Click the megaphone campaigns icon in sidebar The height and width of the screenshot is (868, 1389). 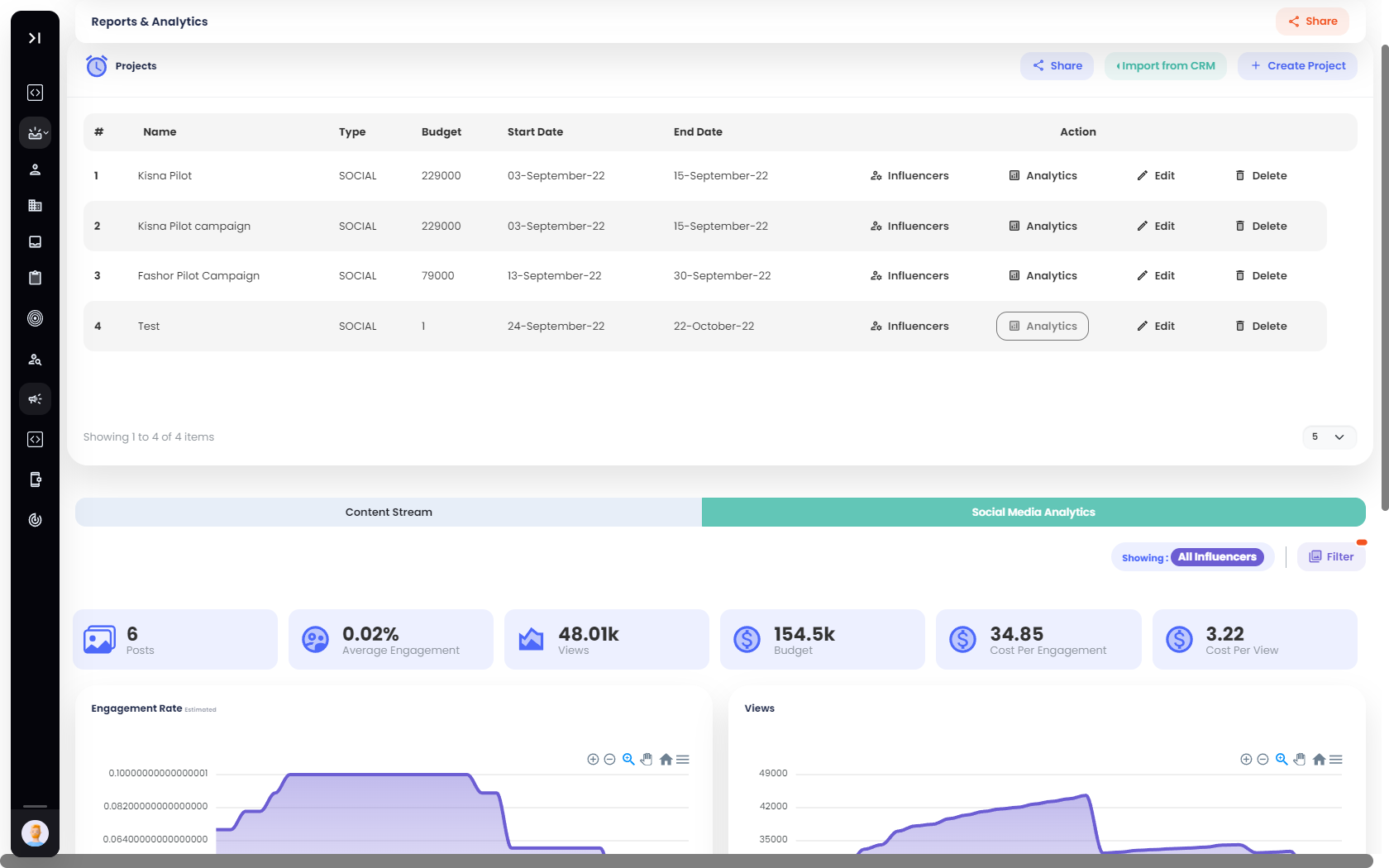pos(35,399)
